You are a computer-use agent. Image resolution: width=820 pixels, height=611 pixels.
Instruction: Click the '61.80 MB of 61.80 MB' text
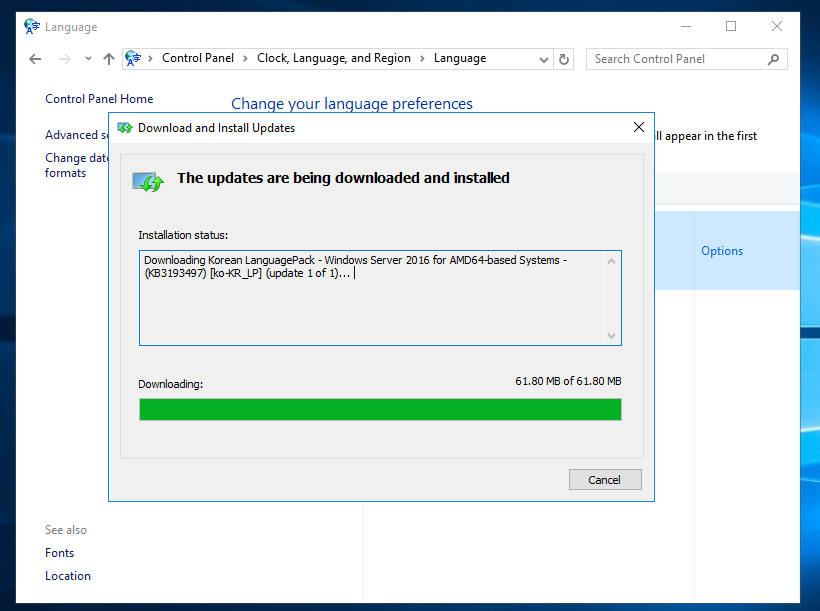568,381
